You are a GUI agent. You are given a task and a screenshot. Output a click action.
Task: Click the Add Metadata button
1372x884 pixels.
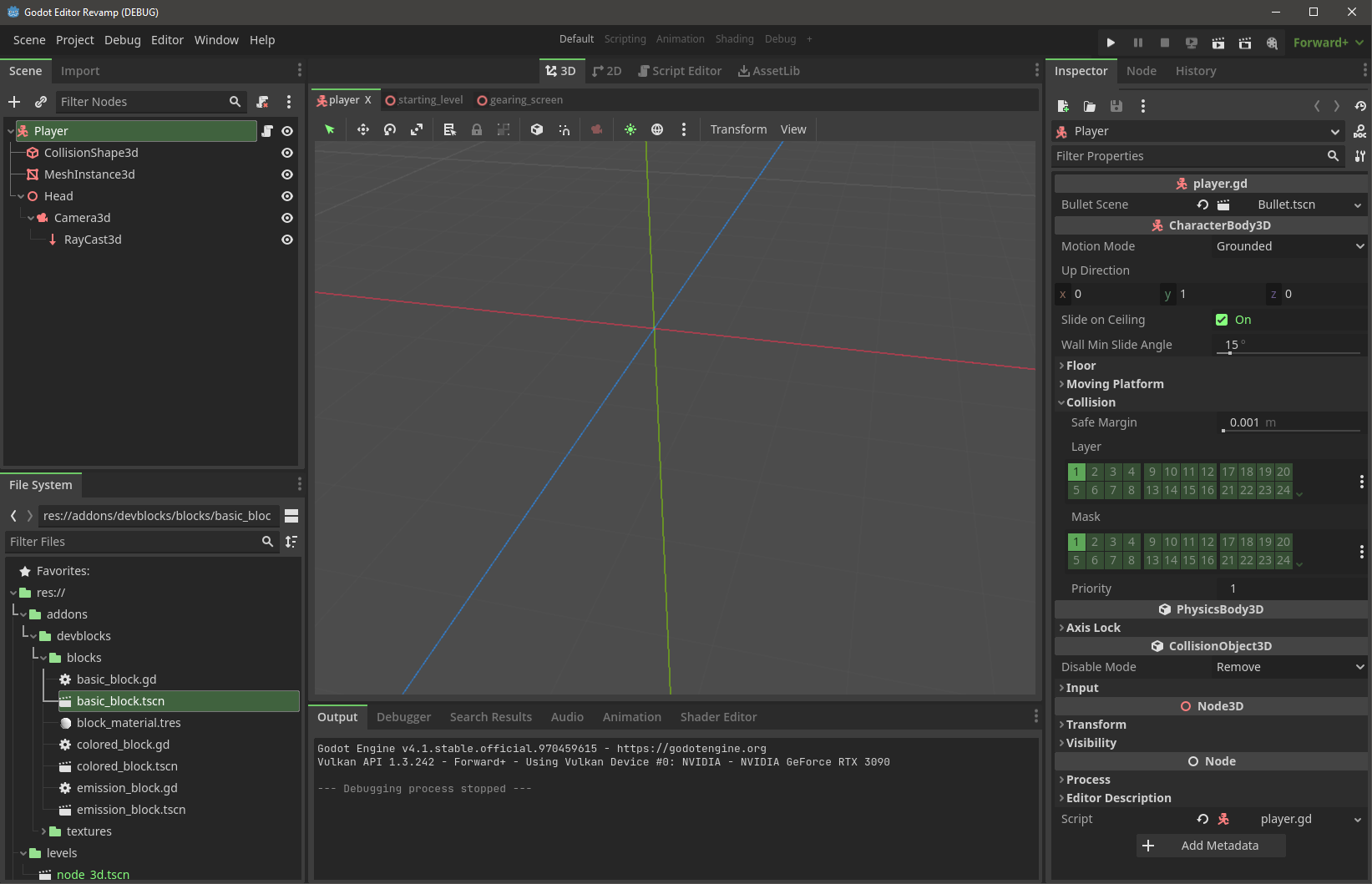coord(1210,845)
